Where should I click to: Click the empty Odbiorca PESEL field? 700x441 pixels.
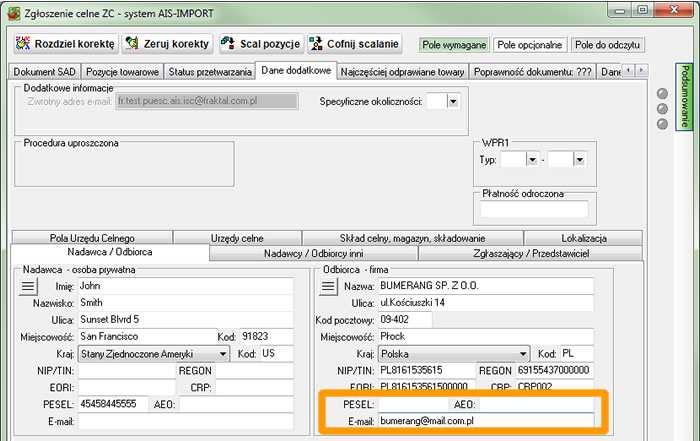point(413,404)
